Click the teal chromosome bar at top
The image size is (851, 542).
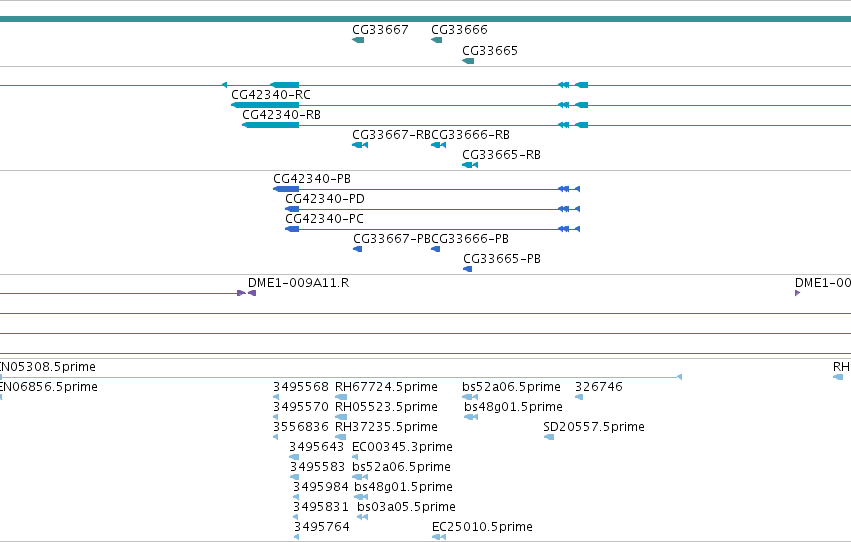click(x=426, y=19)
